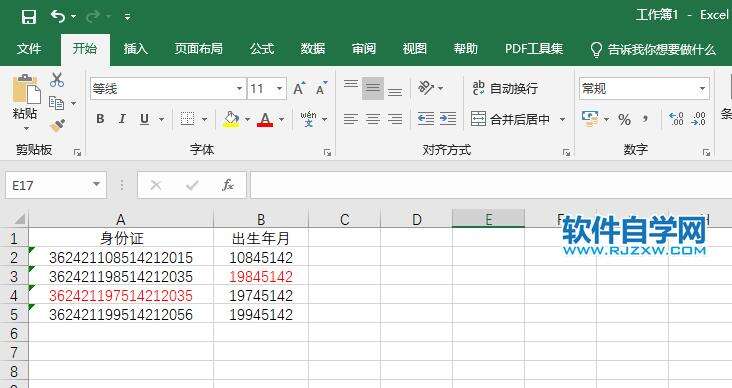Click the Increase Indent icon

tap(448, 119)
